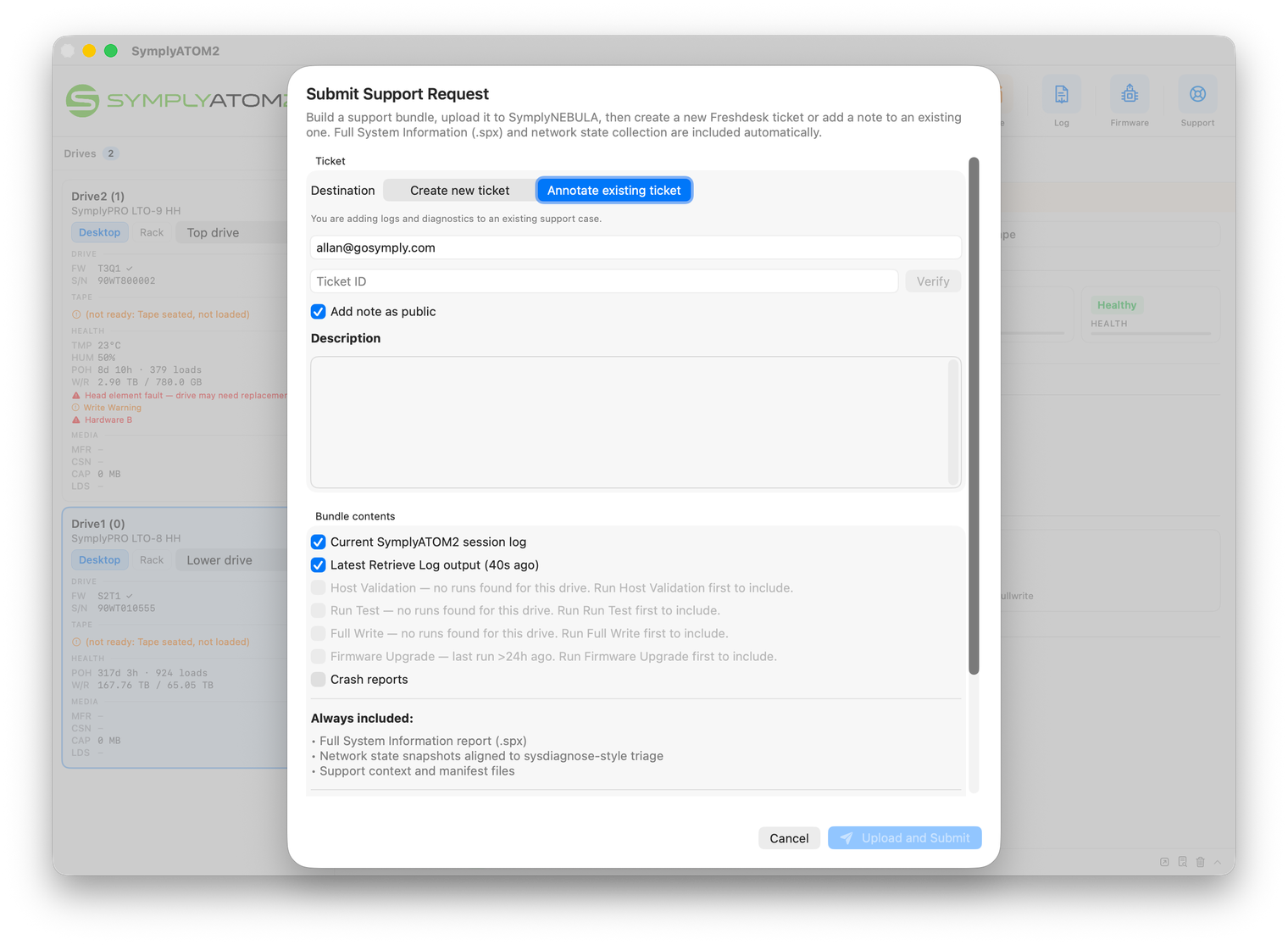Click 'Full System Information report (.spx)' line

tap(423, 741)
